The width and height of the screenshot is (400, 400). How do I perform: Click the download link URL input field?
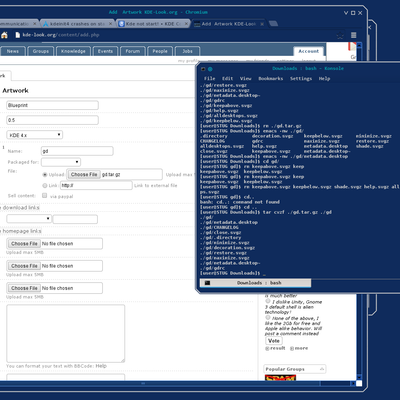click(x=75, y=219)
